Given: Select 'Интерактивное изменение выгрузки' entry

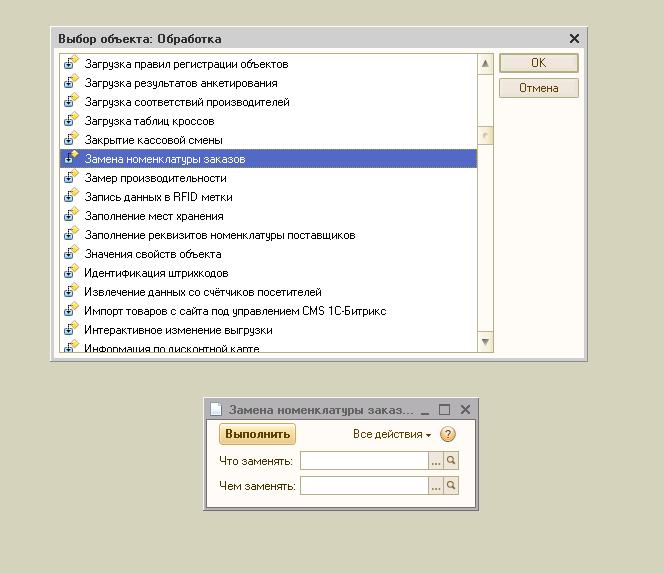Looking at the screenshot, I should [x=178, y=330].
